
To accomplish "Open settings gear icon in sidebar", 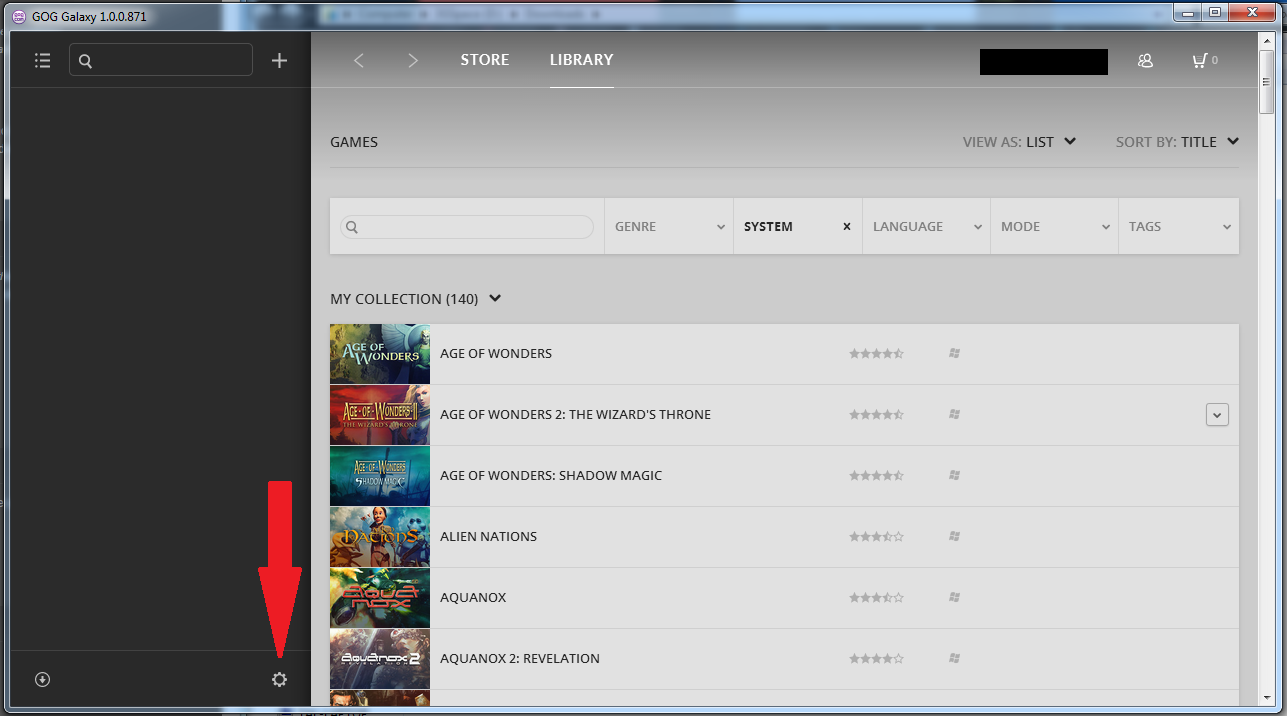I will 279,680.
